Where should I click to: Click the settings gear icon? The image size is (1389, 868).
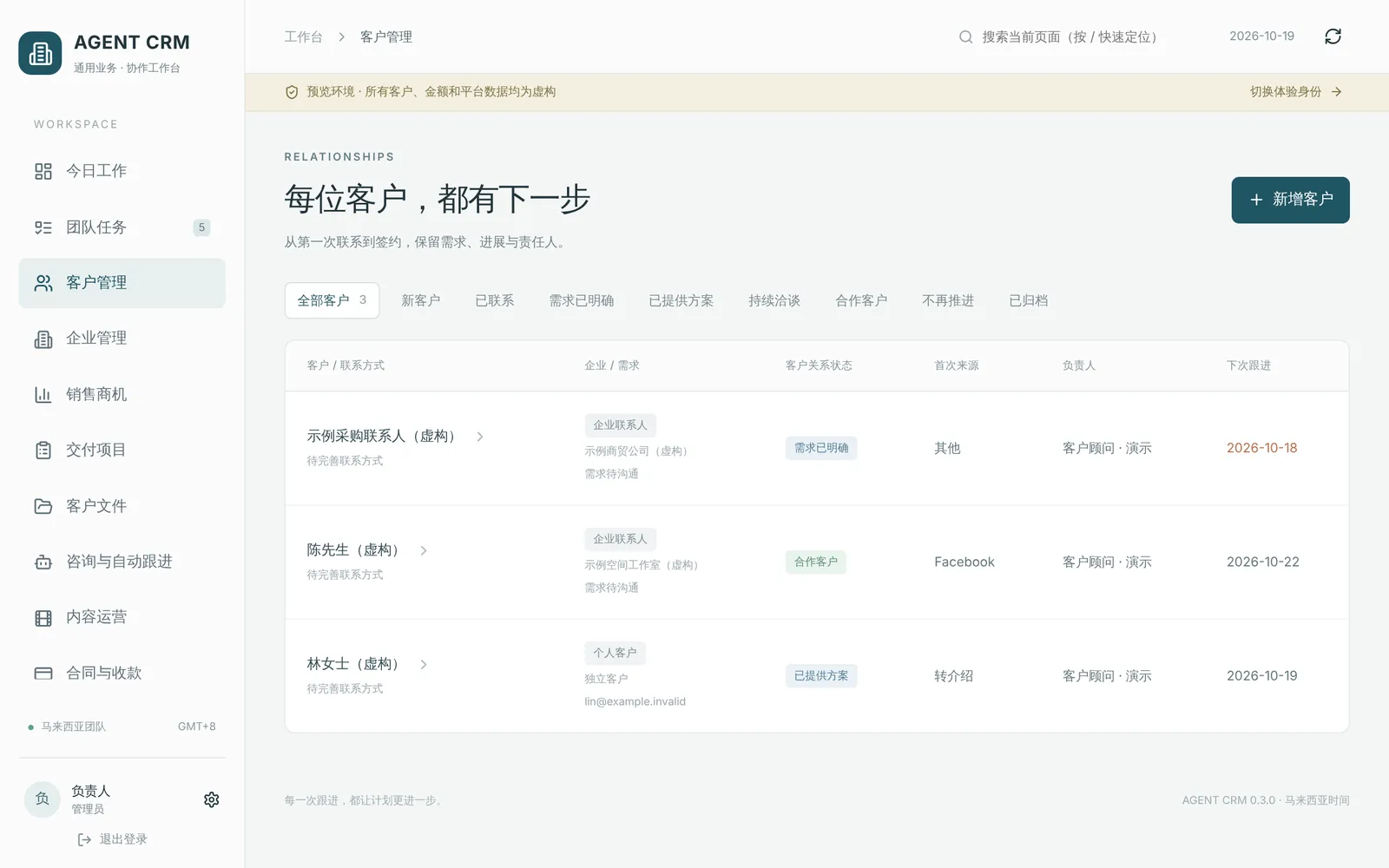click(x=211, y=799)
